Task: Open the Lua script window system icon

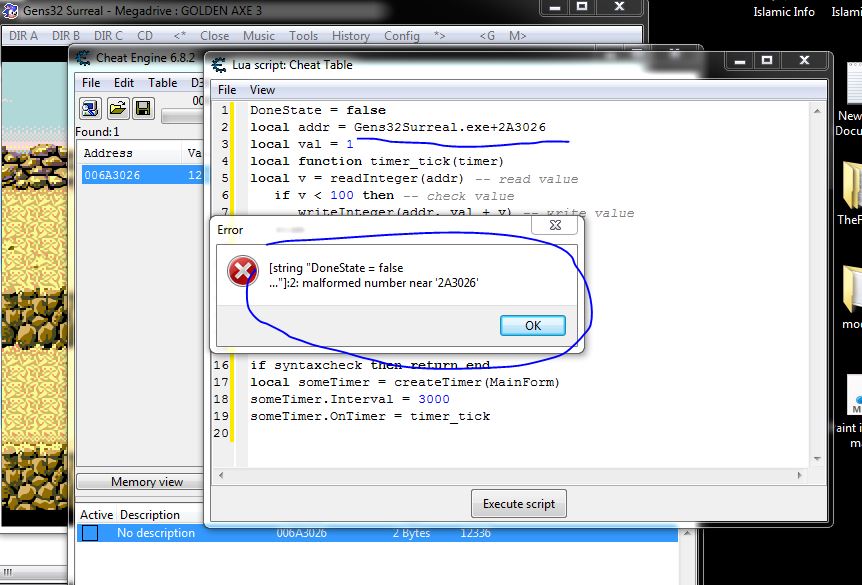Action: [x=216, y=64]
